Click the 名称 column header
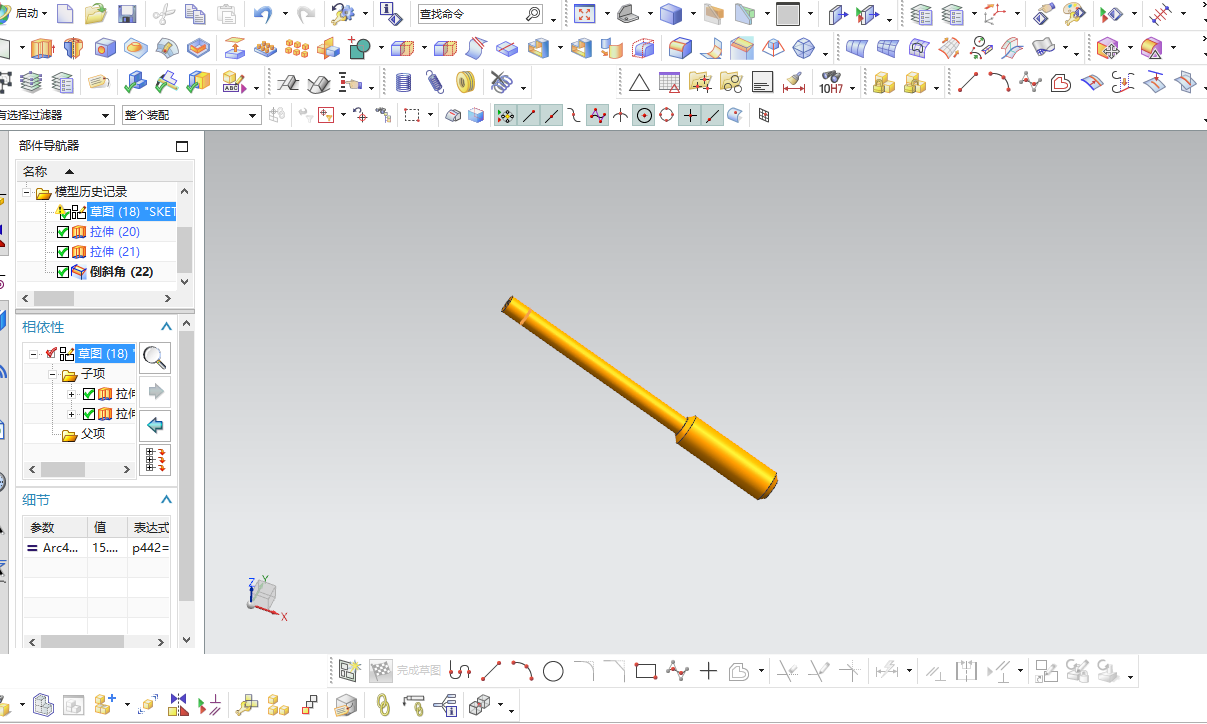Screen dimensions: 1207x724 point(35,172)
